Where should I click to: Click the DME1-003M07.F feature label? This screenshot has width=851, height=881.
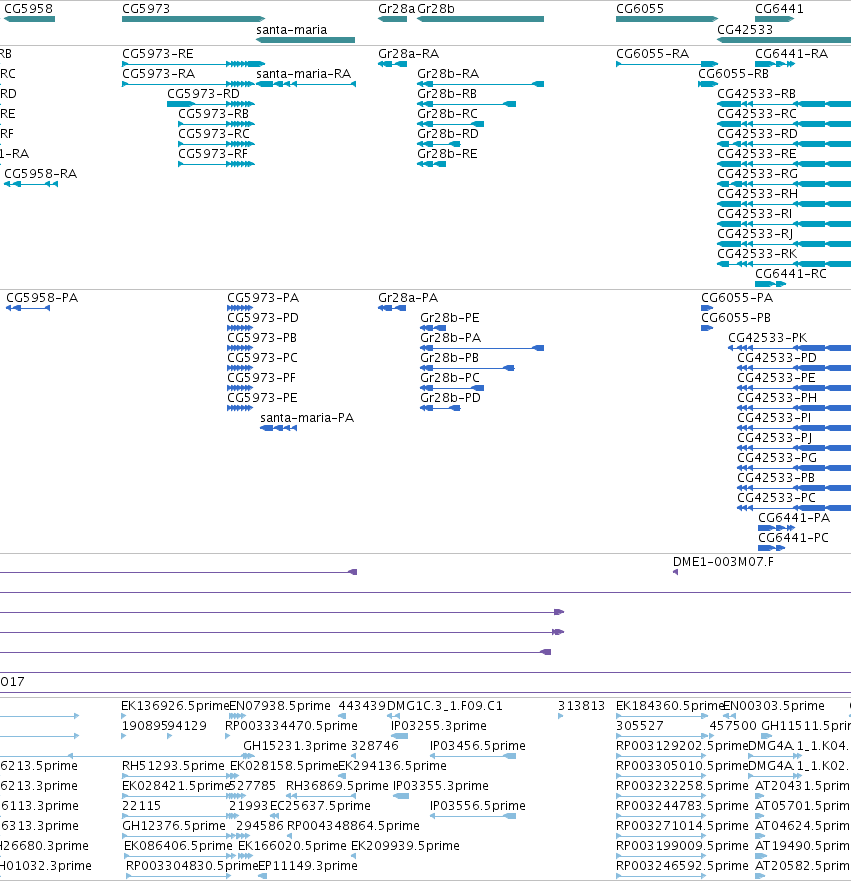pyautogui.click(x=723, y=562)
